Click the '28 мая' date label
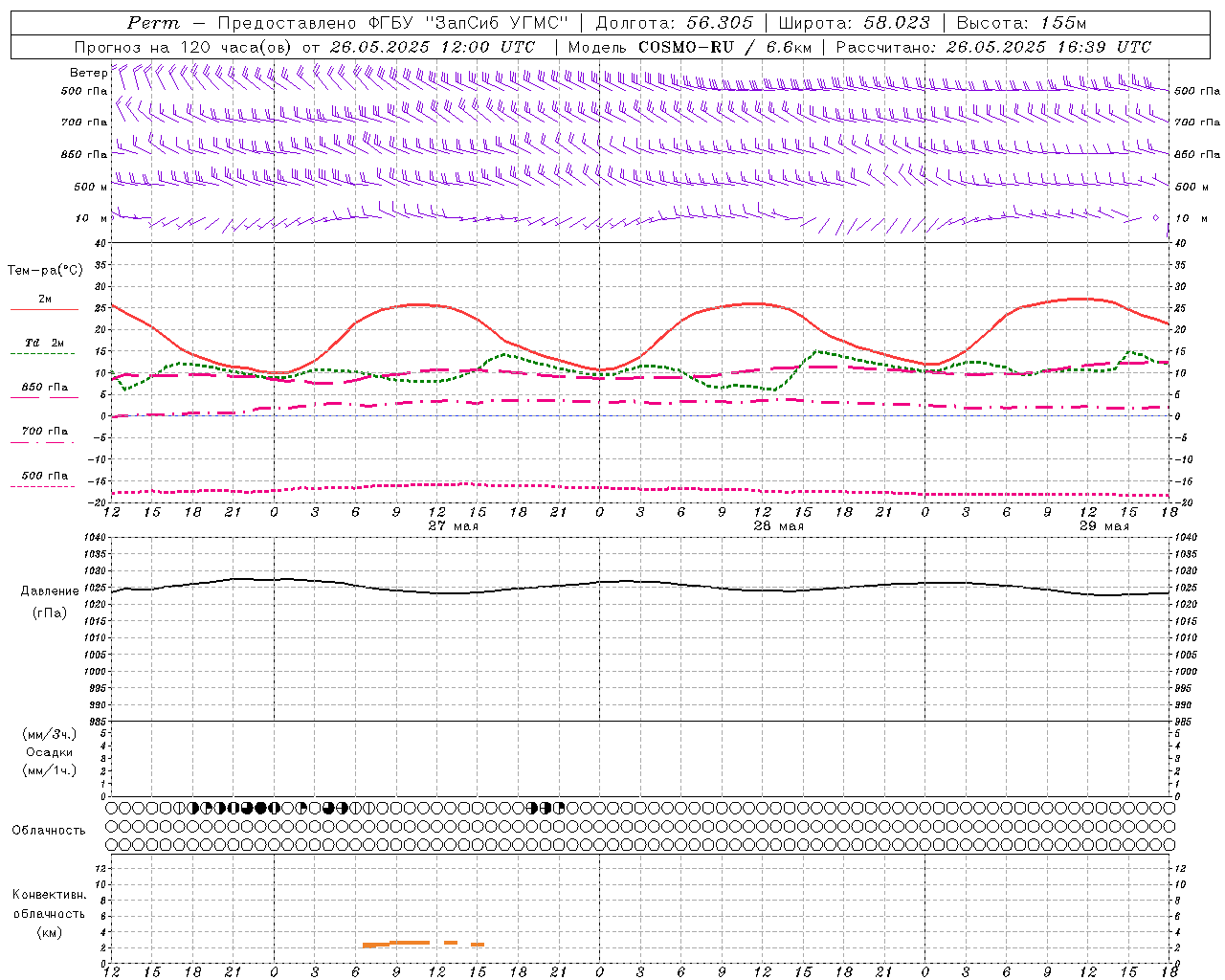1225x980 pixels. (779, 526)
